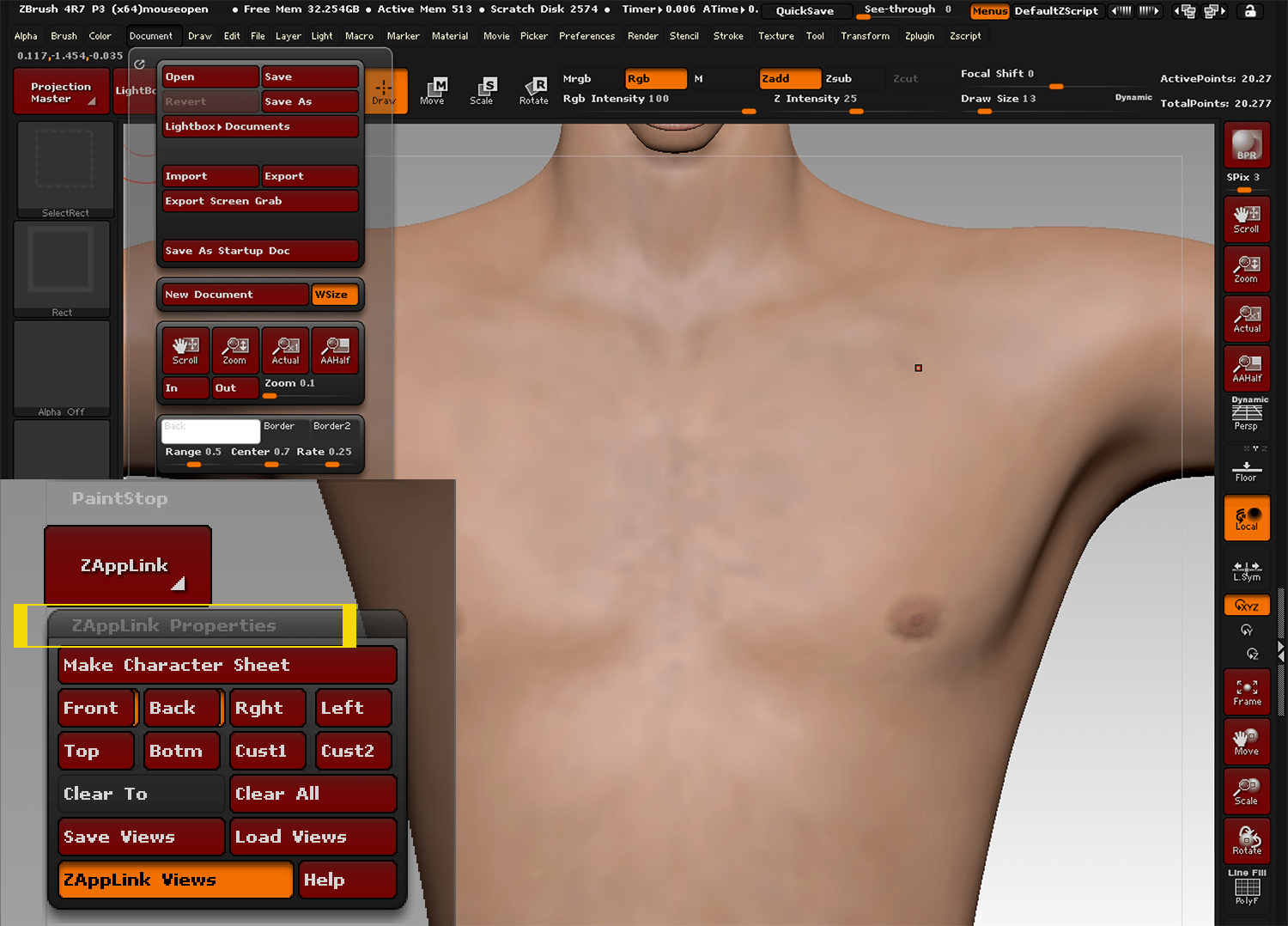This screenshot has height=926, width=1288.
Task: Click the Frame icon in right shelf
Action: point(1247,692)
